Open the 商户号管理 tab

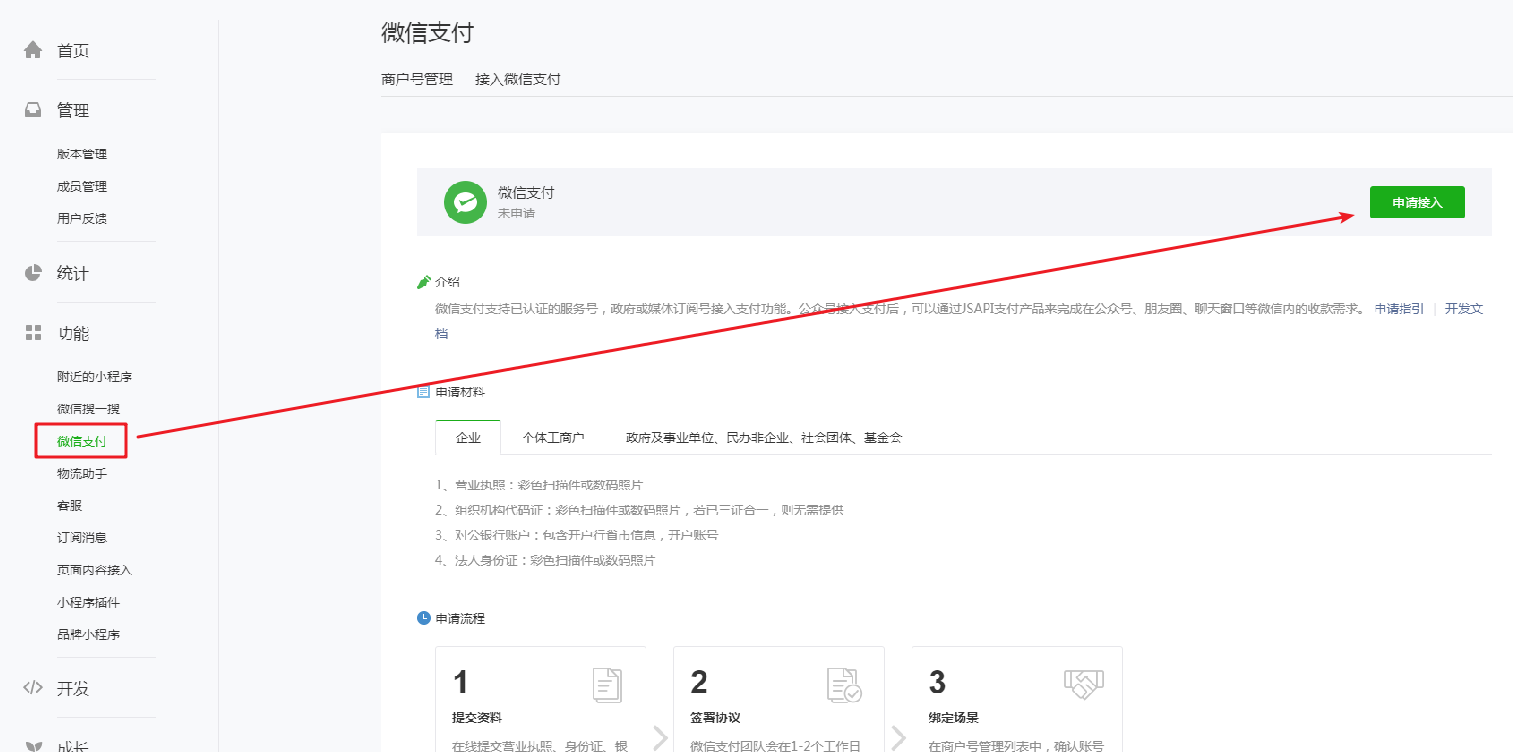click(x=417, y=79)
